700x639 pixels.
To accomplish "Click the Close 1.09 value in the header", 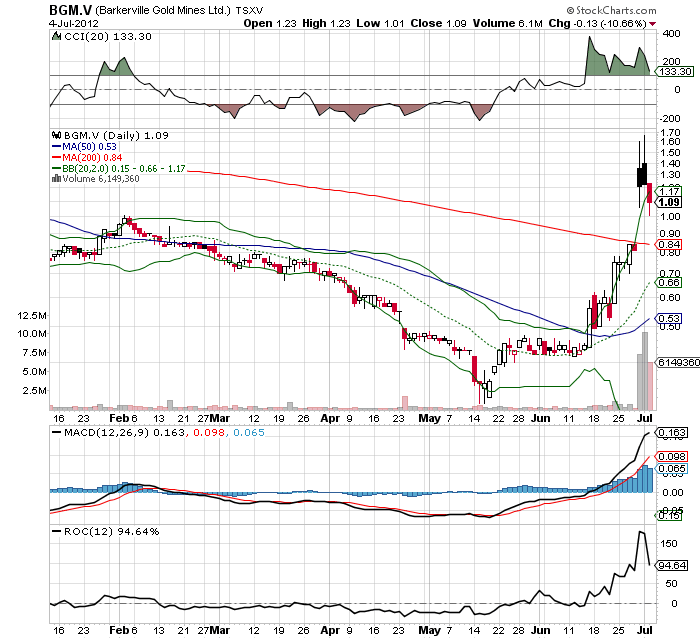I will pyautogui.click(x=438, y=23).
